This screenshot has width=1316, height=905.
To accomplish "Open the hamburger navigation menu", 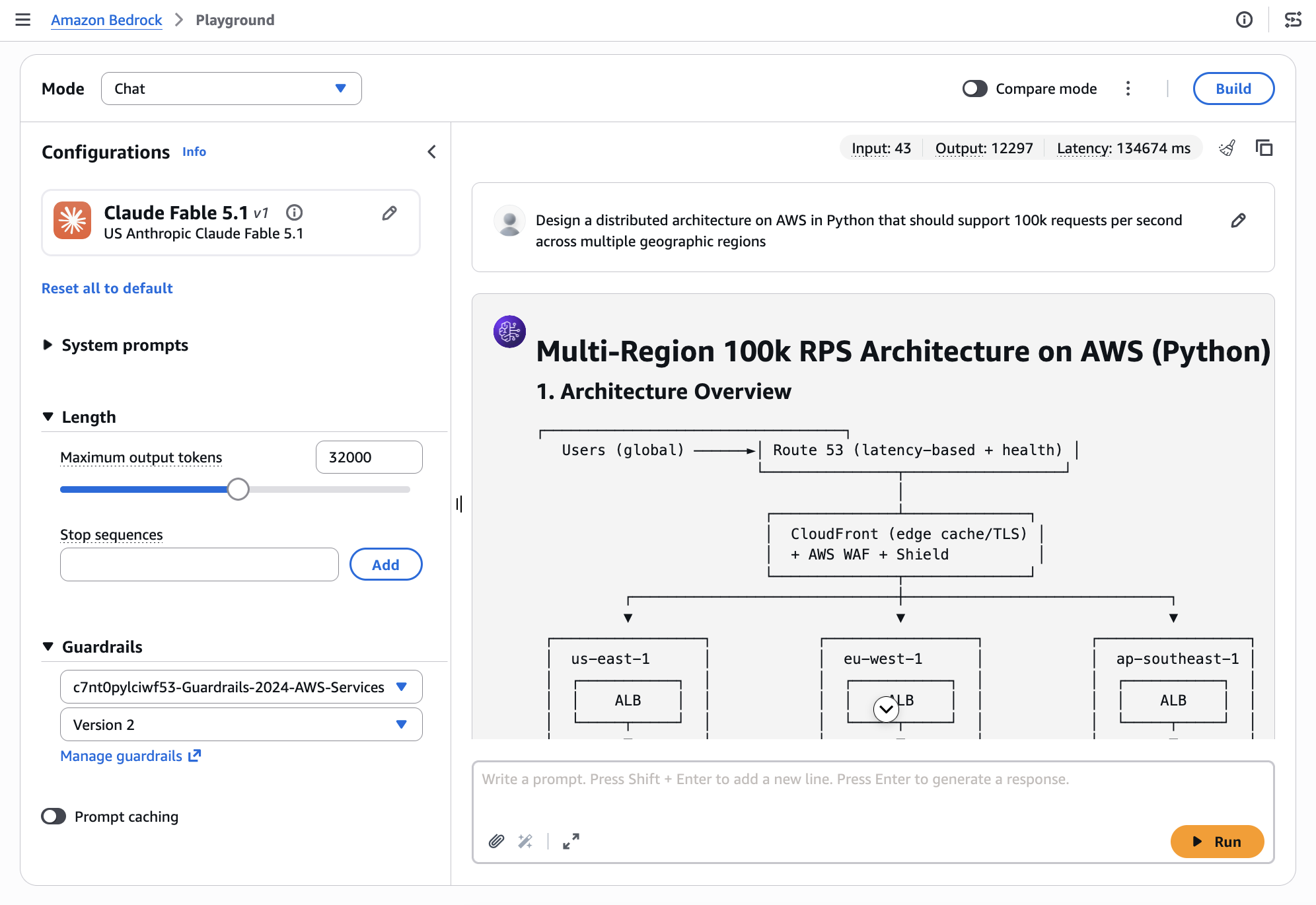I will point(23,20).
